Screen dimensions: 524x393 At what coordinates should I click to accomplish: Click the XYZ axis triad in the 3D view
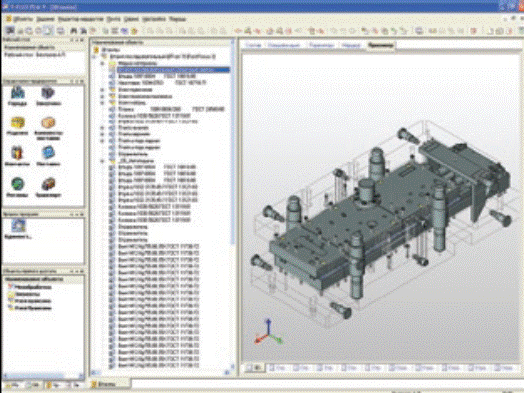coord(268,332)
